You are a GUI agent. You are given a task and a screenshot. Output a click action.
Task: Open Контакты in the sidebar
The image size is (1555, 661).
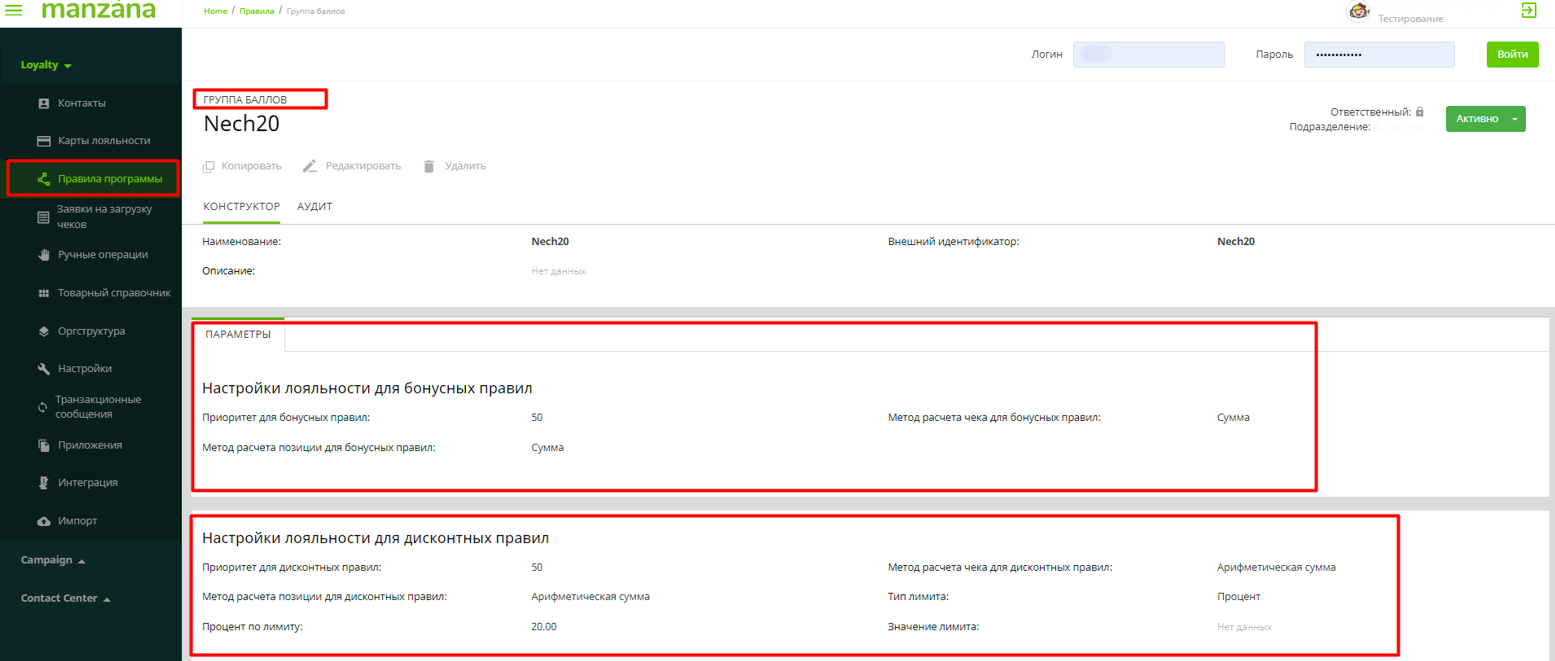81,103
